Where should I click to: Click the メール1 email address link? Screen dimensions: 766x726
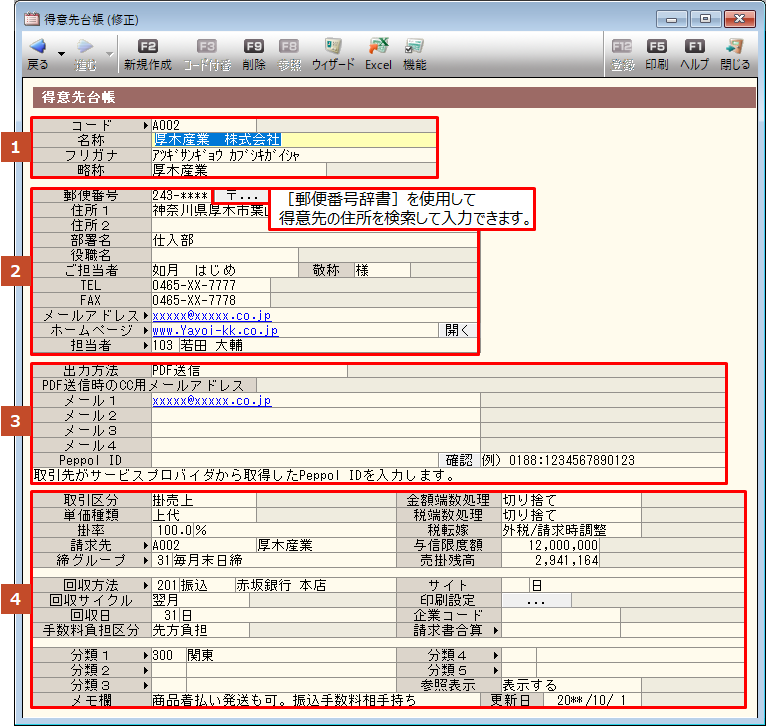click(x=212, y=400)
